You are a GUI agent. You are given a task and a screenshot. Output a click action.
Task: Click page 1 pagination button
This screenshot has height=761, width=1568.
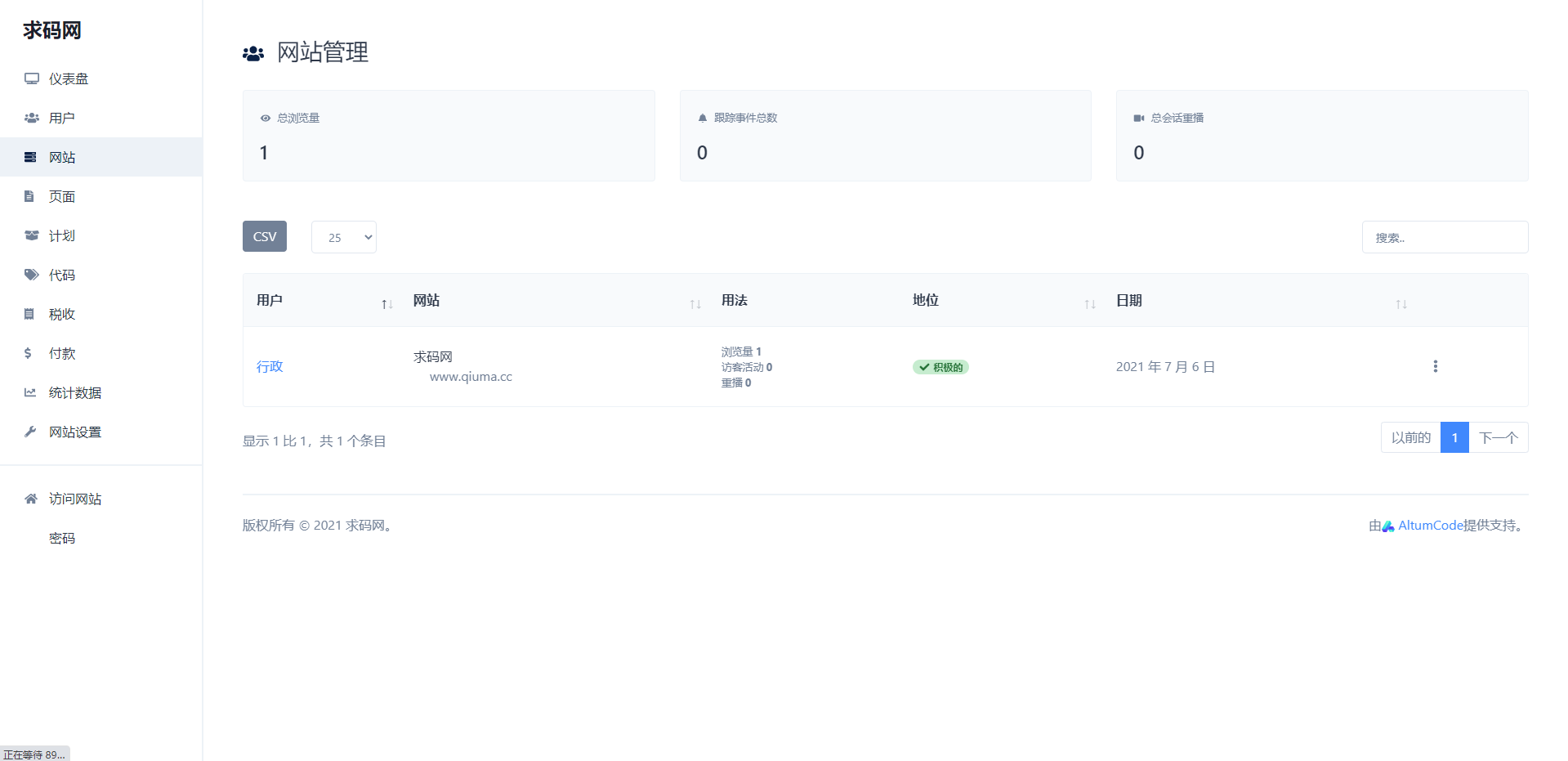1454,437
